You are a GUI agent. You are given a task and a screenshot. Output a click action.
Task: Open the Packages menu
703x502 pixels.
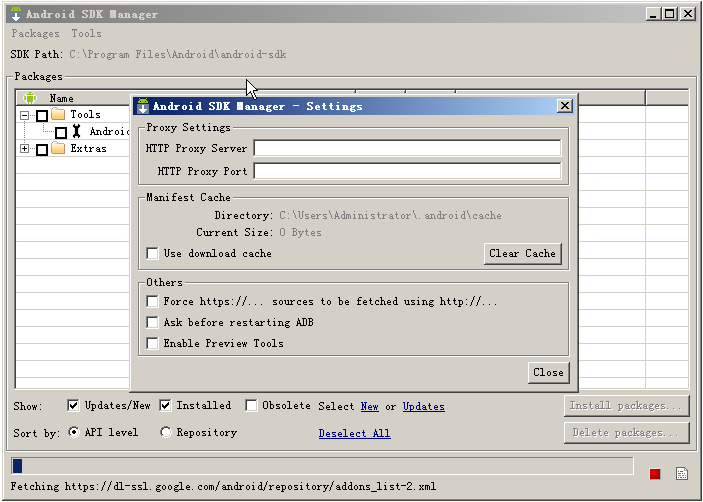click(35, 34)
